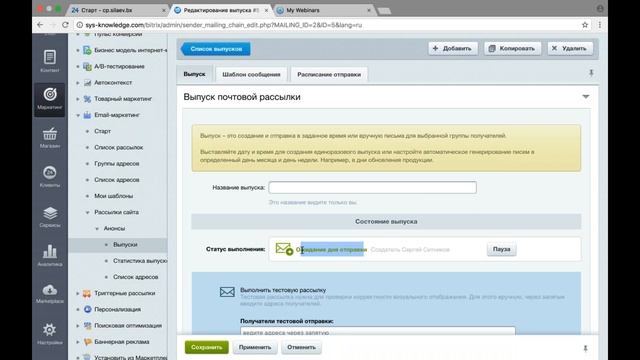Click the Автоконтекст icon
The width and height of the screenshot is (640, 360).
tap(87, 82)
